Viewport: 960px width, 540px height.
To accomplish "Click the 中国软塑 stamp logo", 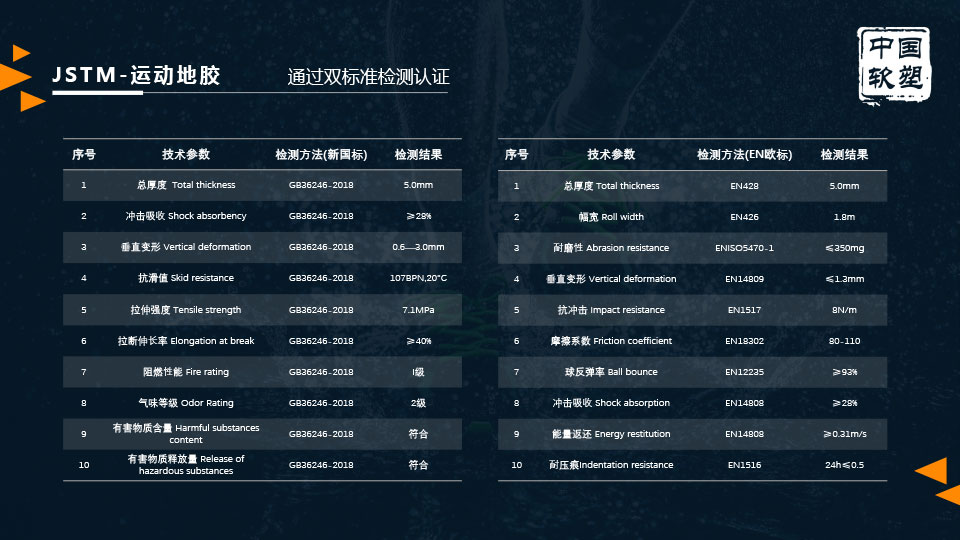I will [x=893, y=65].
